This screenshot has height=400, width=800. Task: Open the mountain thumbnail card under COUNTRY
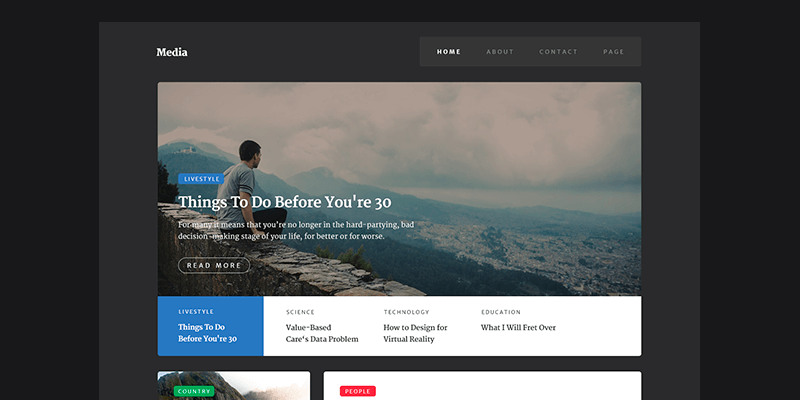tap(234, 386)
